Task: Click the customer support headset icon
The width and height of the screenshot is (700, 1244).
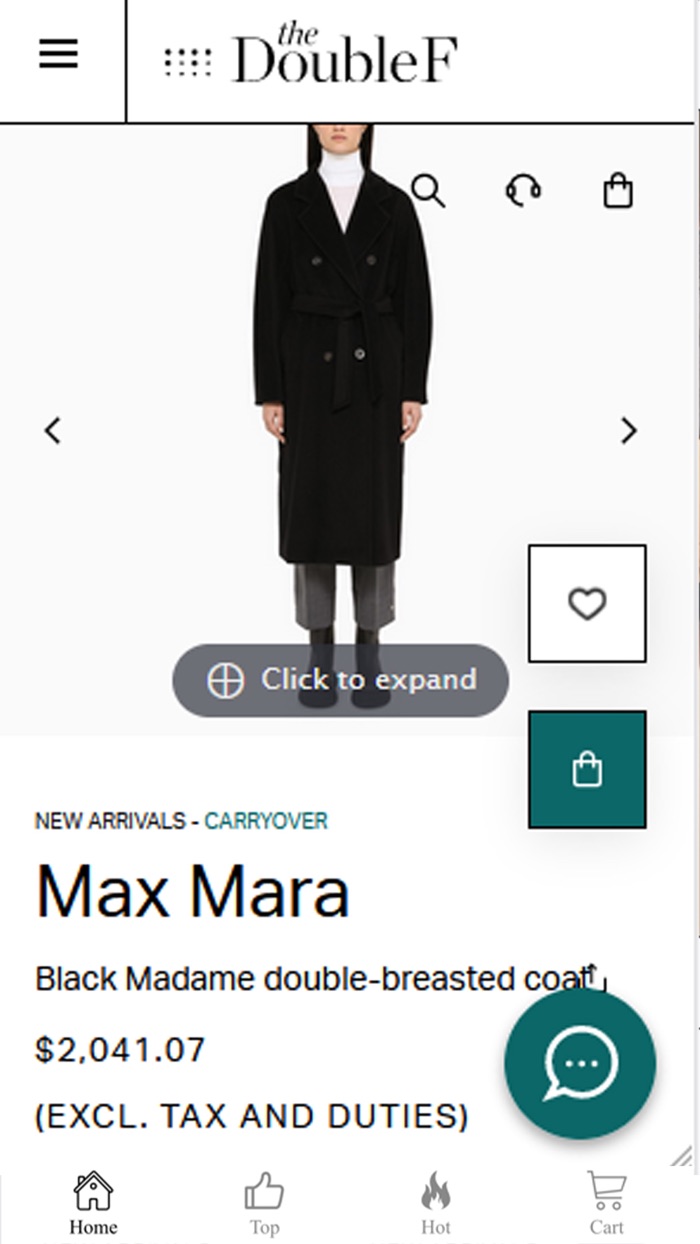Action: 523,189
